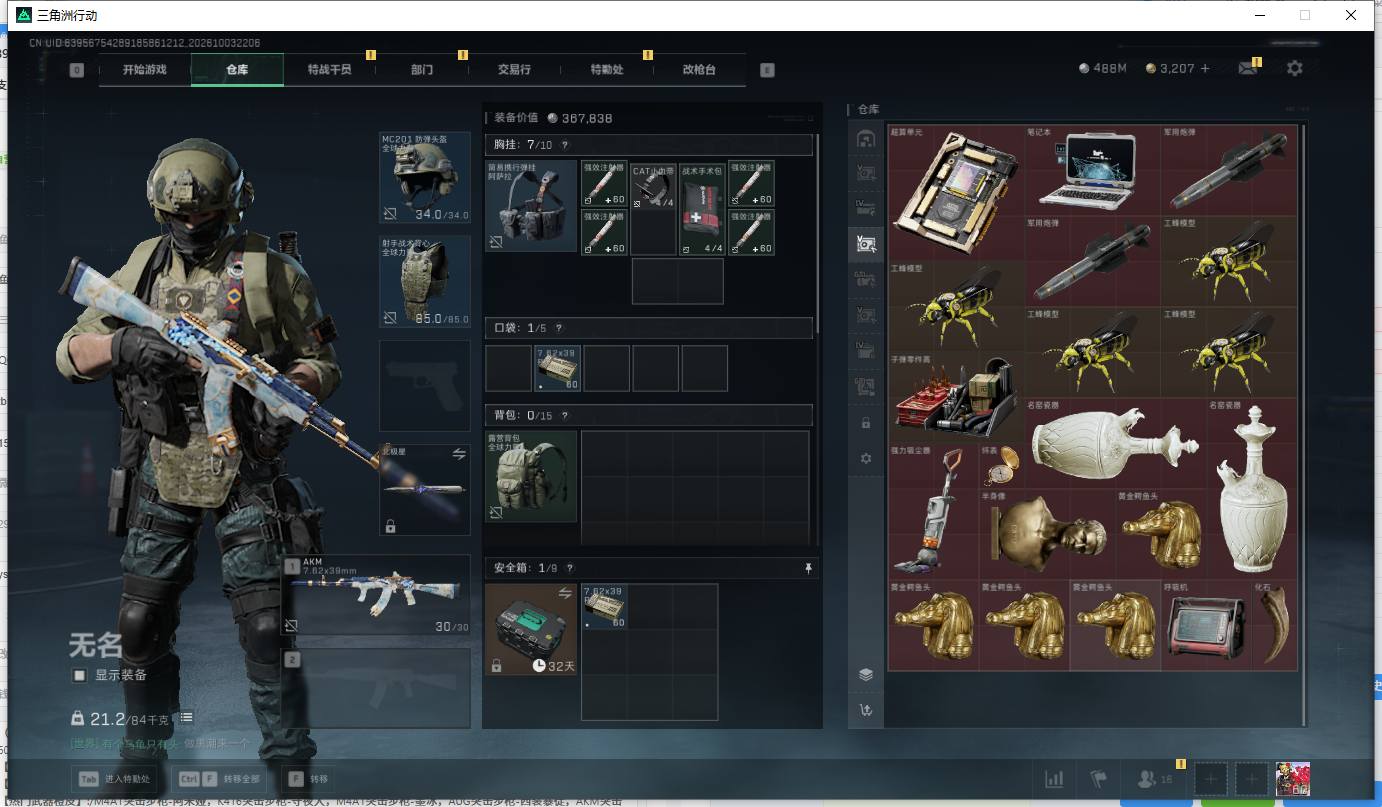Open the 交易行 tab
Image resolution: width=1382 pixels, height=807 pixels.
point(514,69)
